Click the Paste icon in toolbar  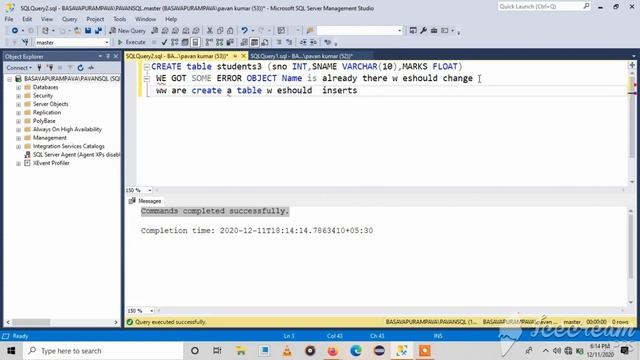pyautogui.click(x=230, y=31)
